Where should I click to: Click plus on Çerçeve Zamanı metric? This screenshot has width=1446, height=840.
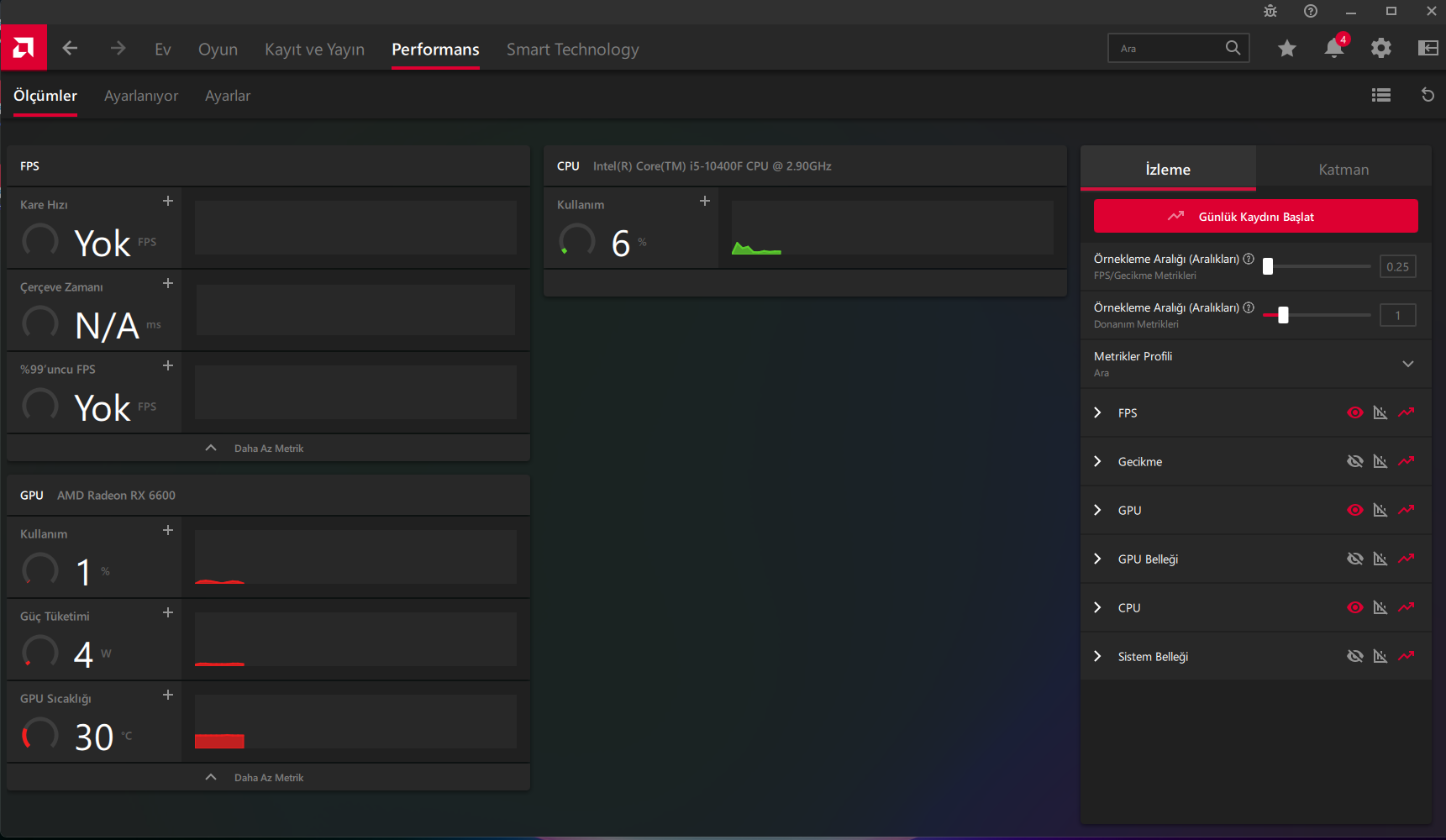(x=168, y=283)
